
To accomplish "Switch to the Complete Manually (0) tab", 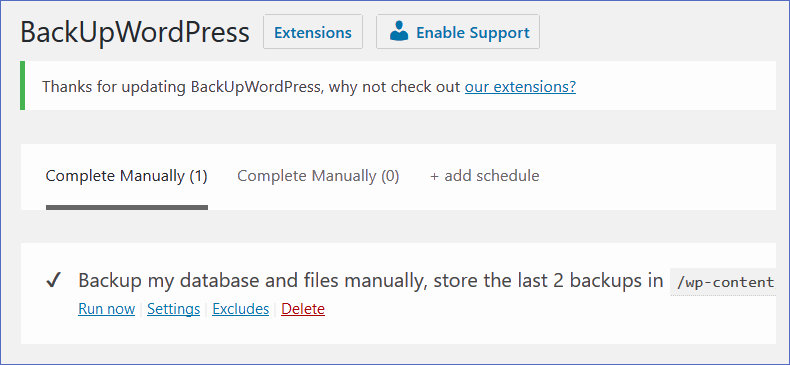I will coord(318,176).
